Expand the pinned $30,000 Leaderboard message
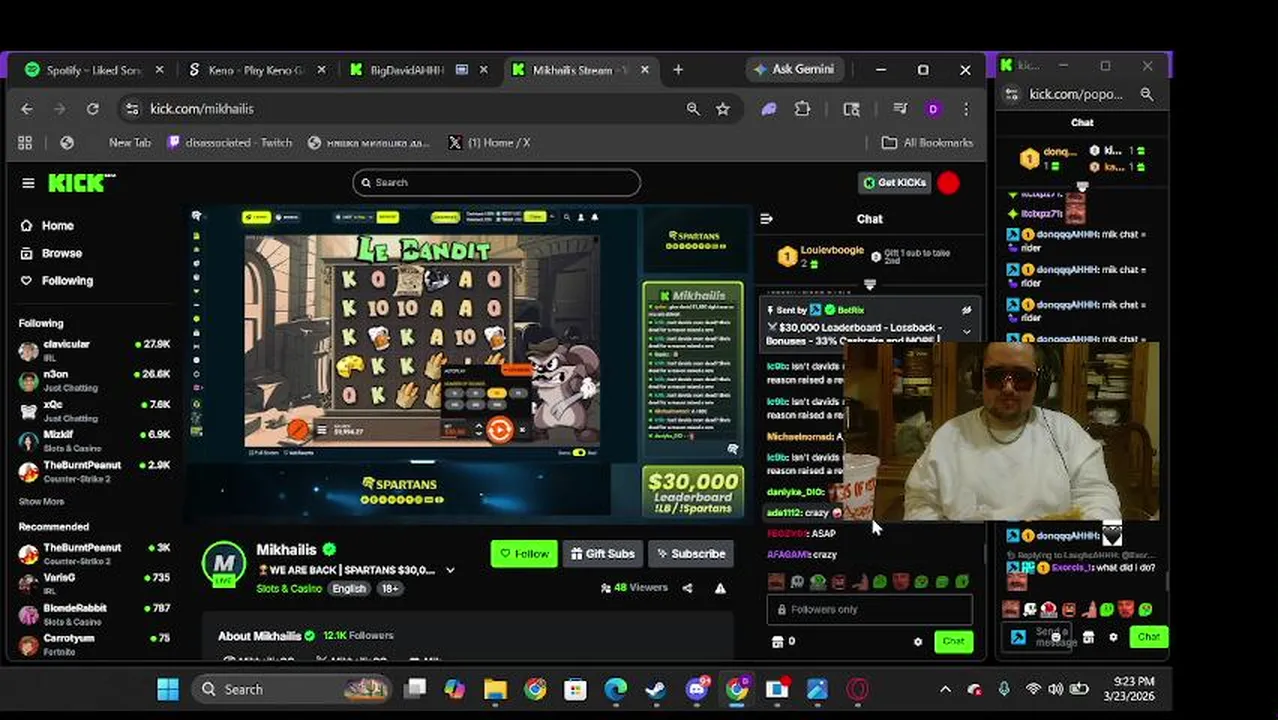The image size is (1278, 720). pos(966,331)
